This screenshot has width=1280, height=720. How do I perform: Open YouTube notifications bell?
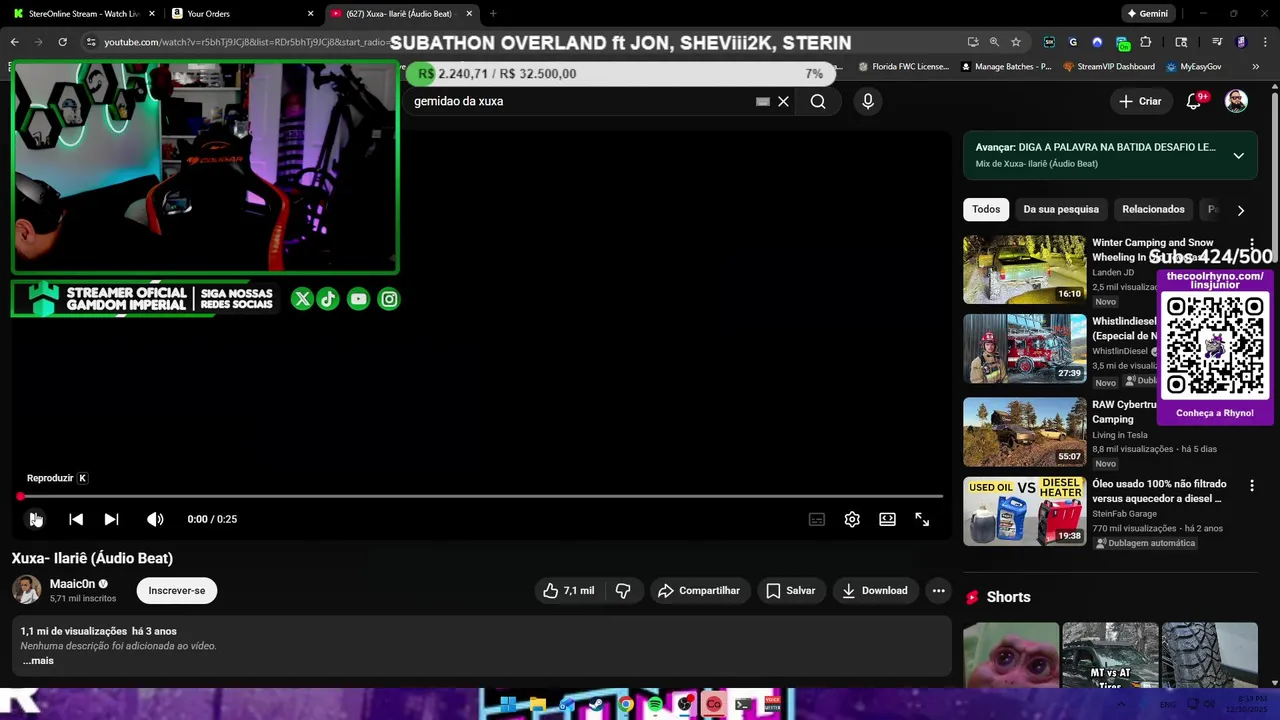(x=1194, y=101)
